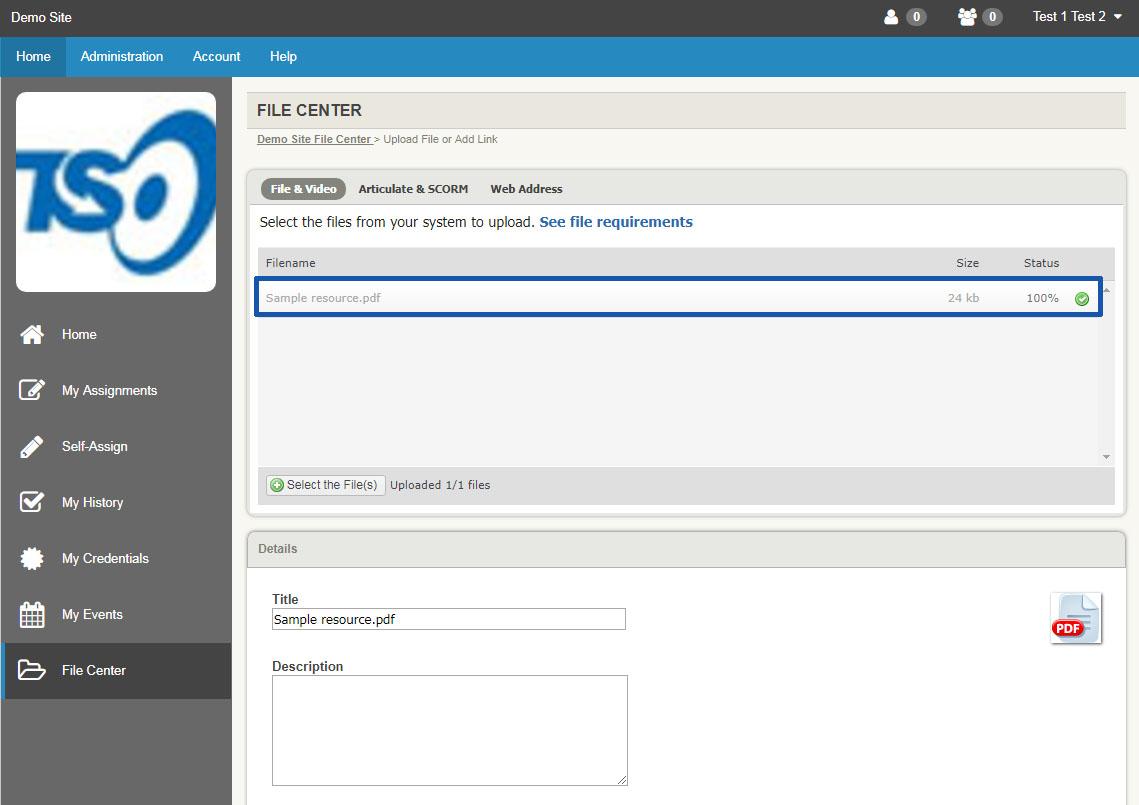Click the 100% upload progress indicator

pos(1041,298)
